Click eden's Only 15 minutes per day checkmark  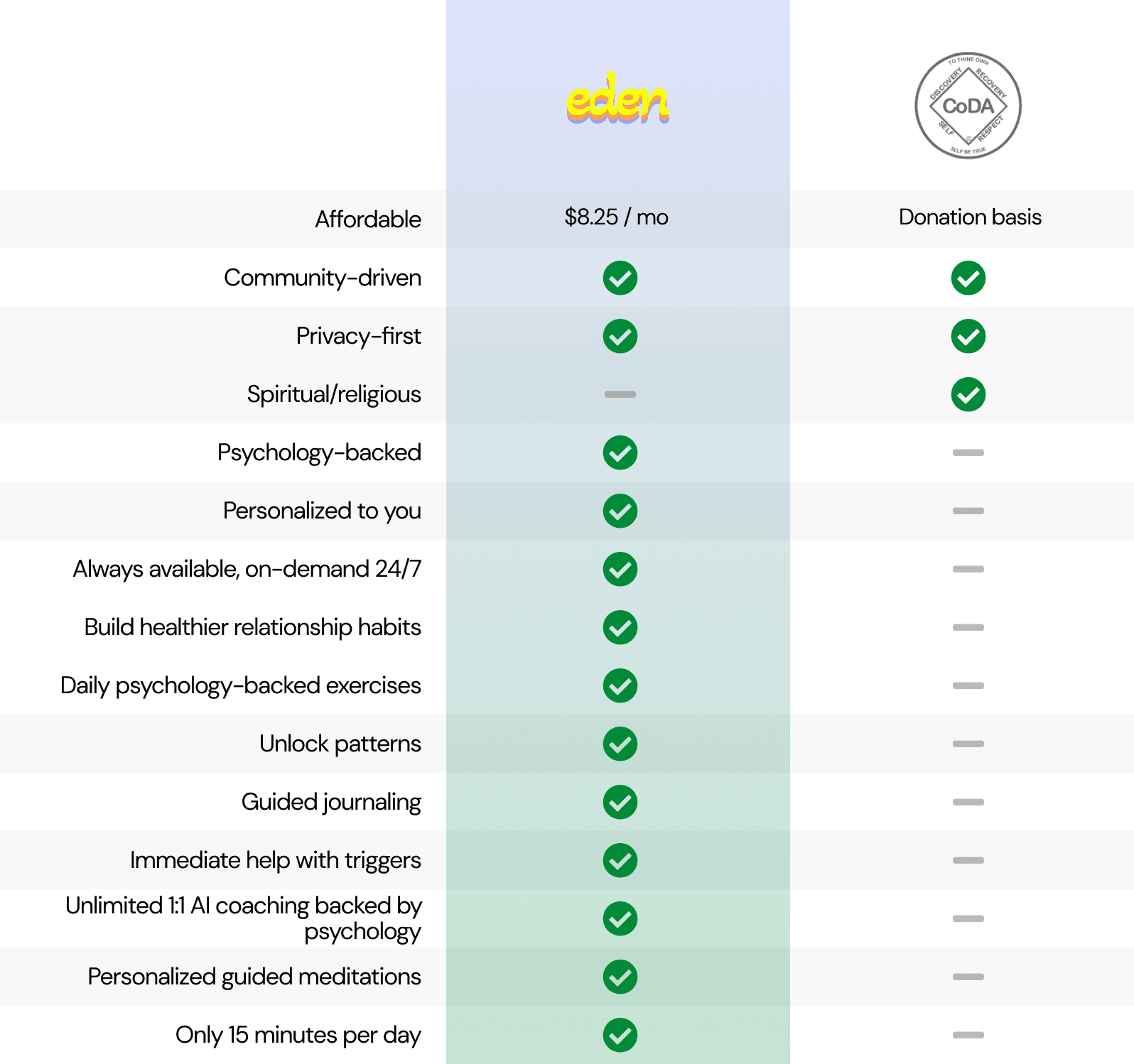tap(620, 1035)
